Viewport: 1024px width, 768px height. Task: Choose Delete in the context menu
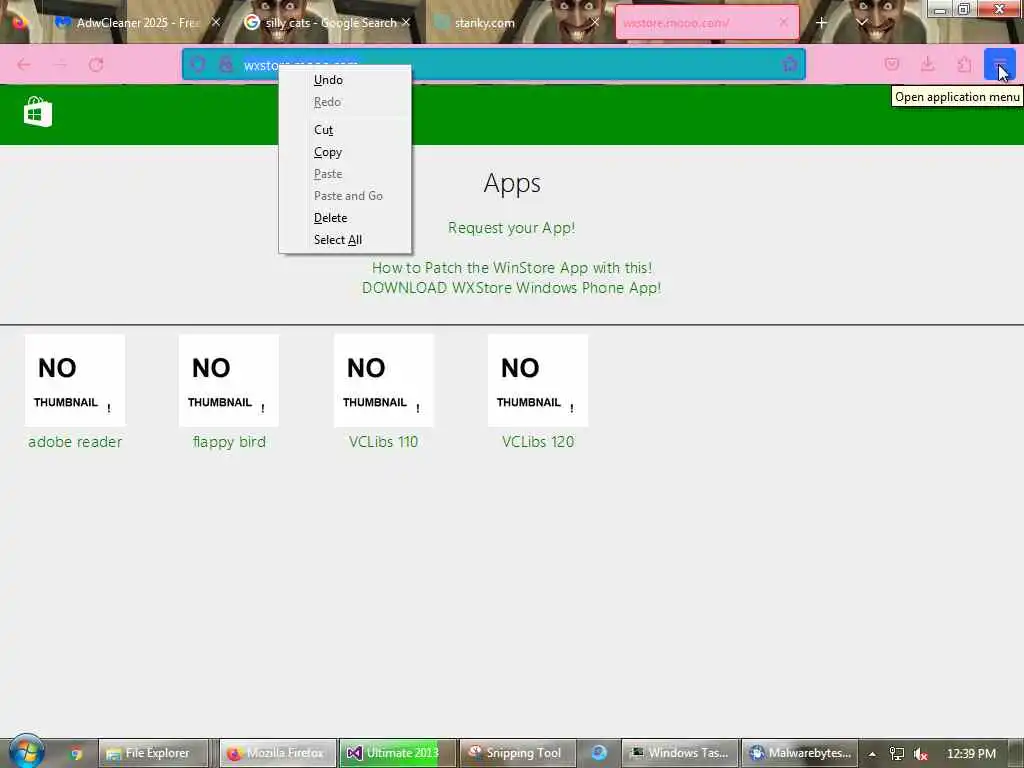pyautogui.click(x=345, y=218)
